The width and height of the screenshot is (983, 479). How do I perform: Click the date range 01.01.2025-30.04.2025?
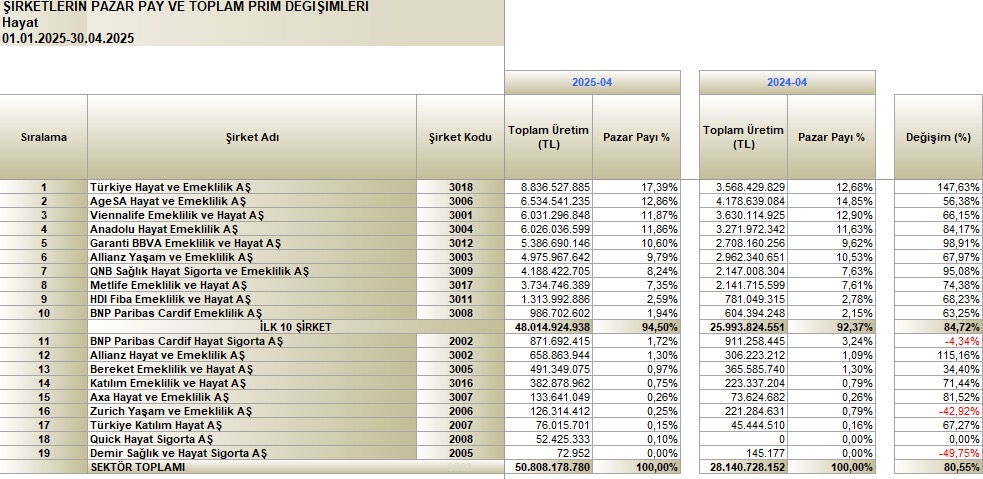point(68,38)
